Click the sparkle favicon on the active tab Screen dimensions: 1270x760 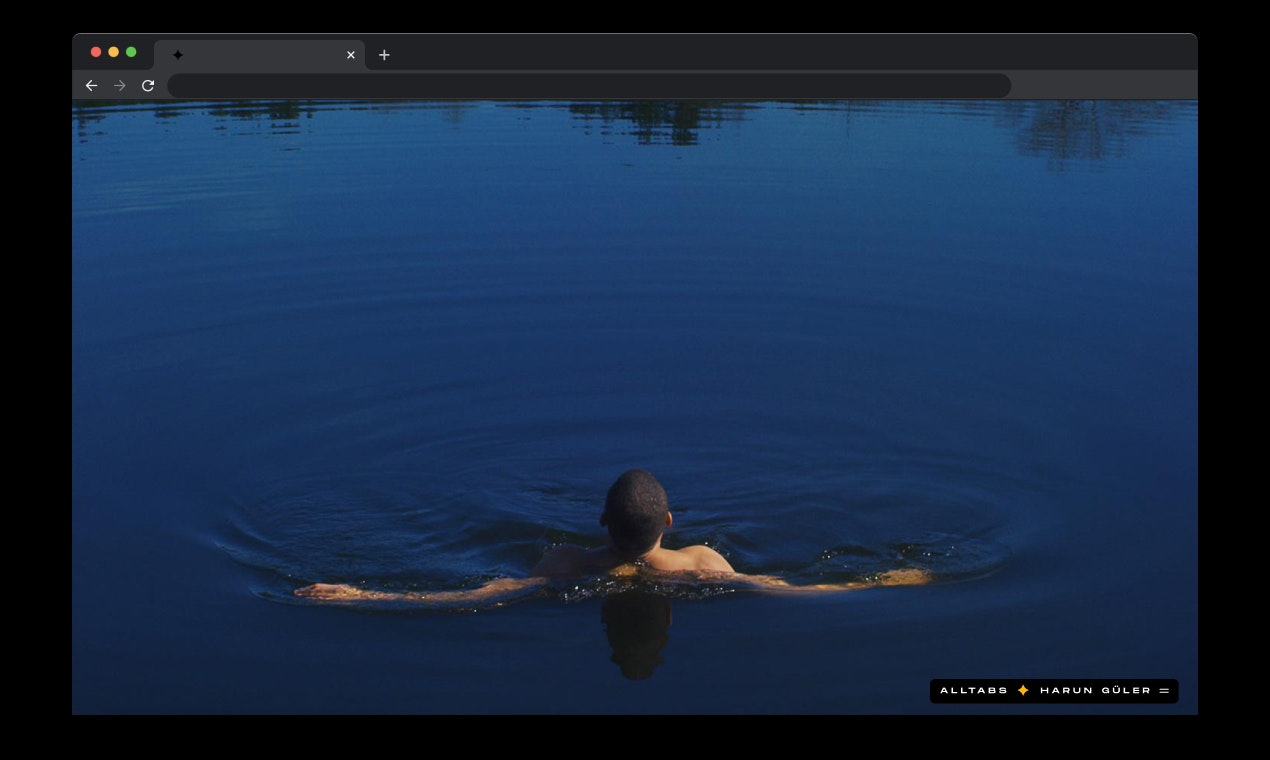(178, 55)
